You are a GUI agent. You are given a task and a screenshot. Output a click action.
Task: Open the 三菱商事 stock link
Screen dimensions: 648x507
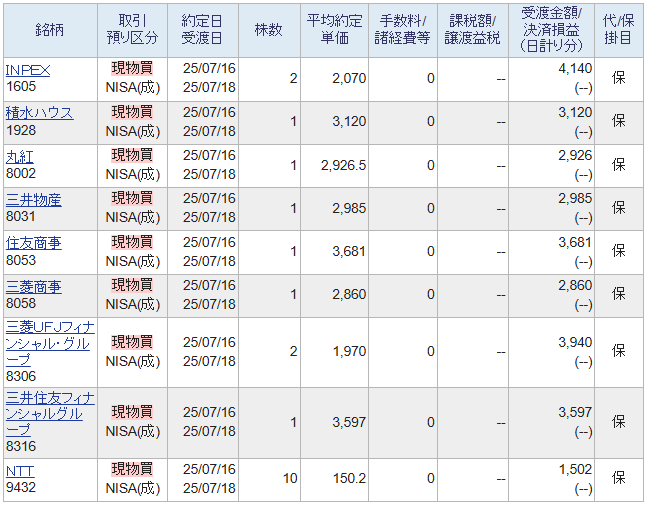[33, 287]
